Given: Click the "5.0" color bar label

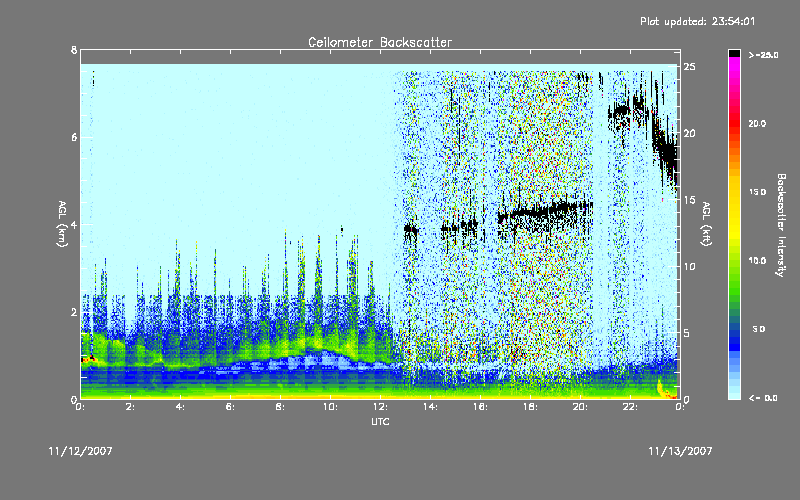Looking at the screenshot, I should pyautogui.click(x=759, y=329).
